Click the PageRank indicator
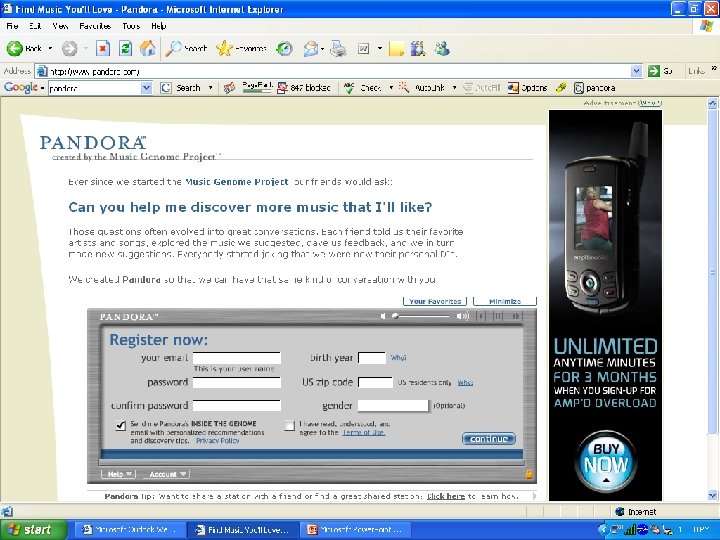The width and height of the screenshot is (720, 540). (x=257, y=87)
